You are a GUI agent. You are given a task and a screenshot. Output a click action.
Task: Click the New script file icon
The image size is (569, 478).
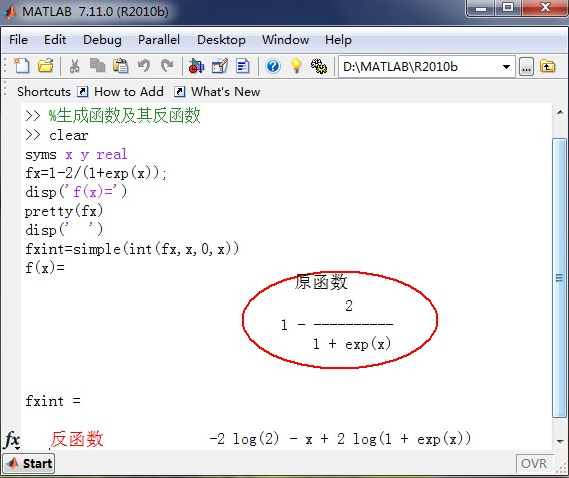[22, 66]
